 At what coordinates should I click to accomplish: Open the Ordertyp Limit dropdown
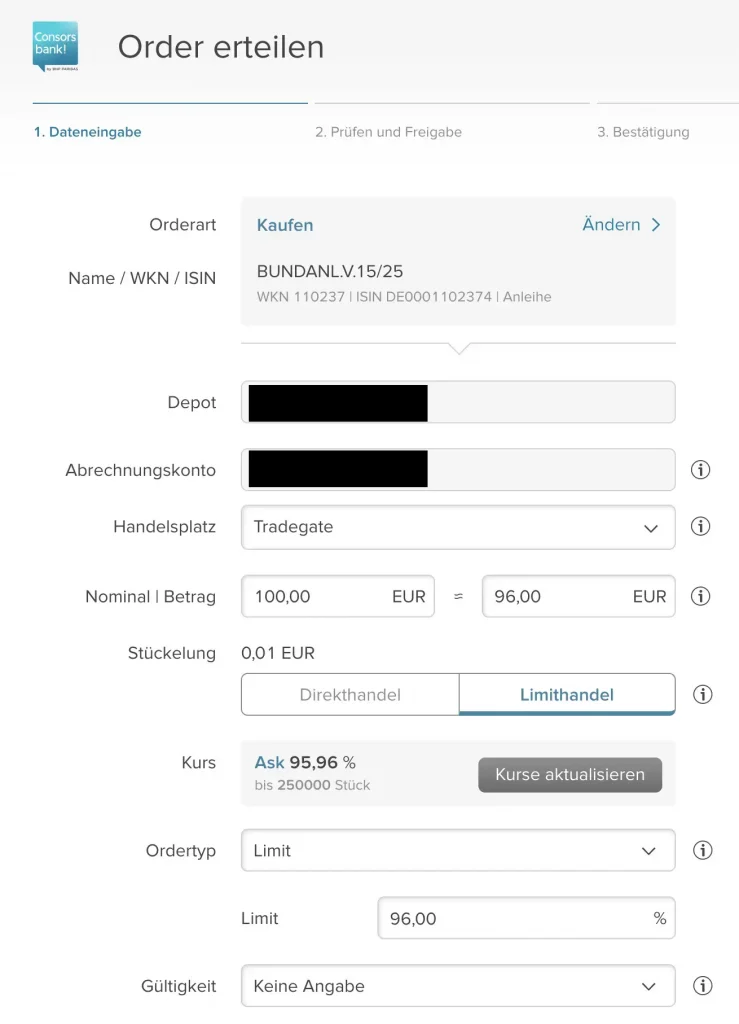[458, 850]
